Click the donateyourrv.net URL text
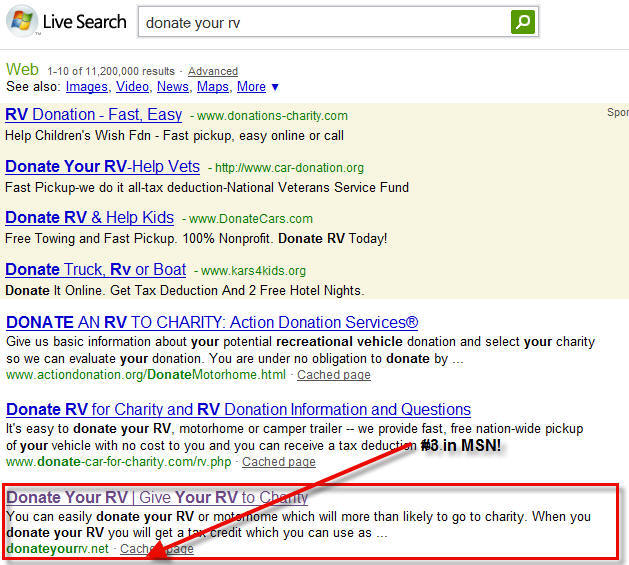 coord(57,549)
